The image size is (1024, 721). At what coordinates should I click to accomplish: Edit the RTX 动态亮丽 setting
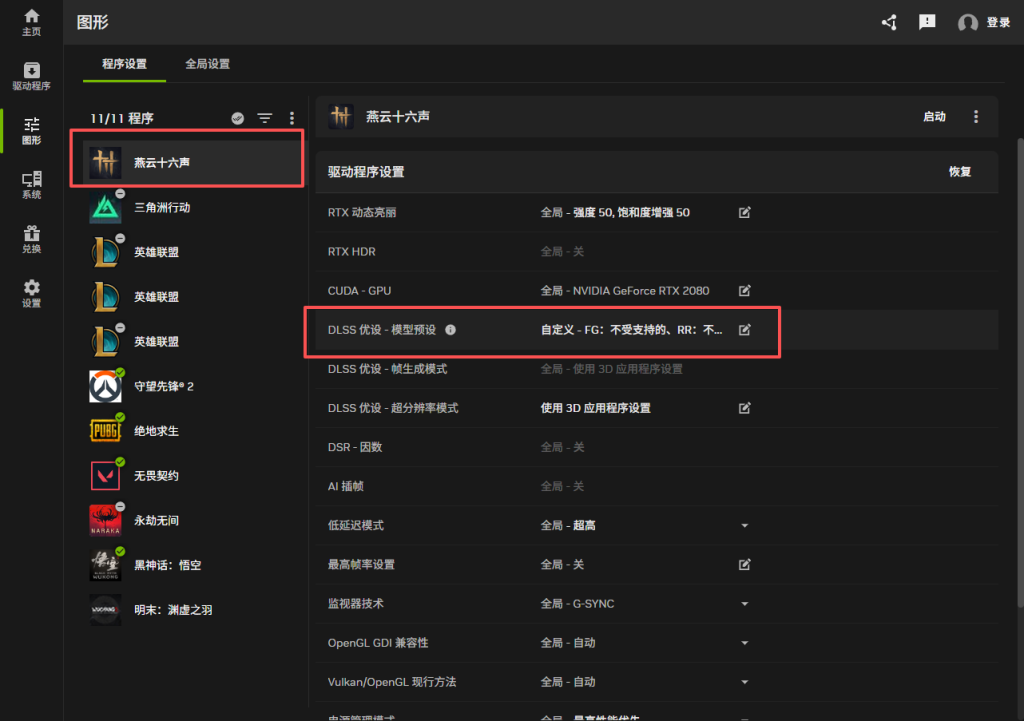coord(744,213)
